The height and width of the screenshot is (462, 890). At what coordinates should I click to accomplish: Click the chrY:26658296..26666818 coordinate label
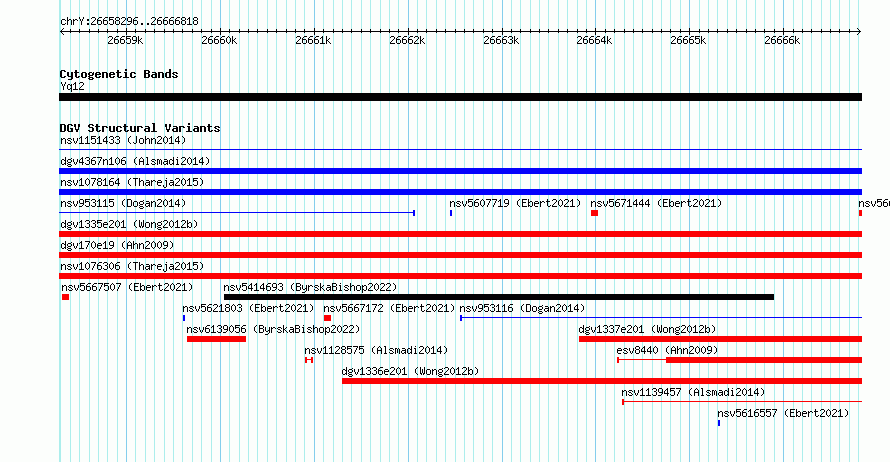tap(129, 22)
